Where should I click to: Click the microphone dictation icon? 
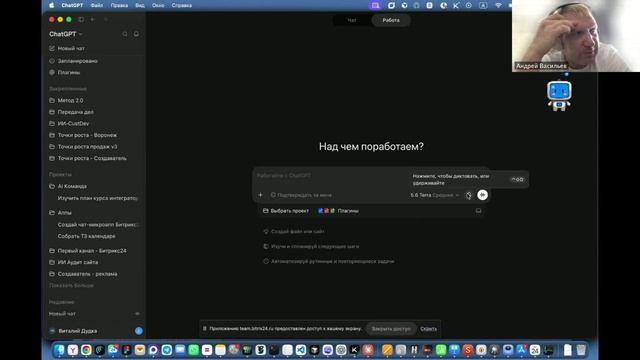click(x=469, y=196)
